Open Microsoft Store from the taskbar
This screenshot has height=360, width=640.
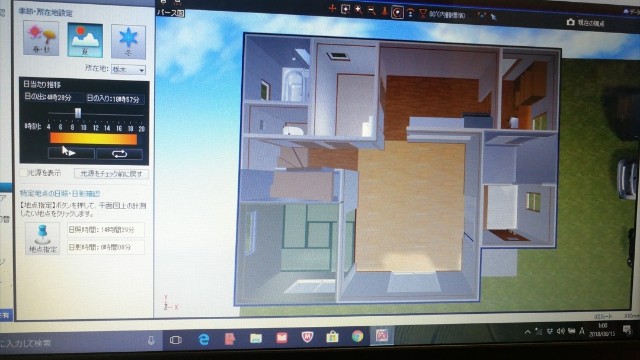click(x=332, y=337)
